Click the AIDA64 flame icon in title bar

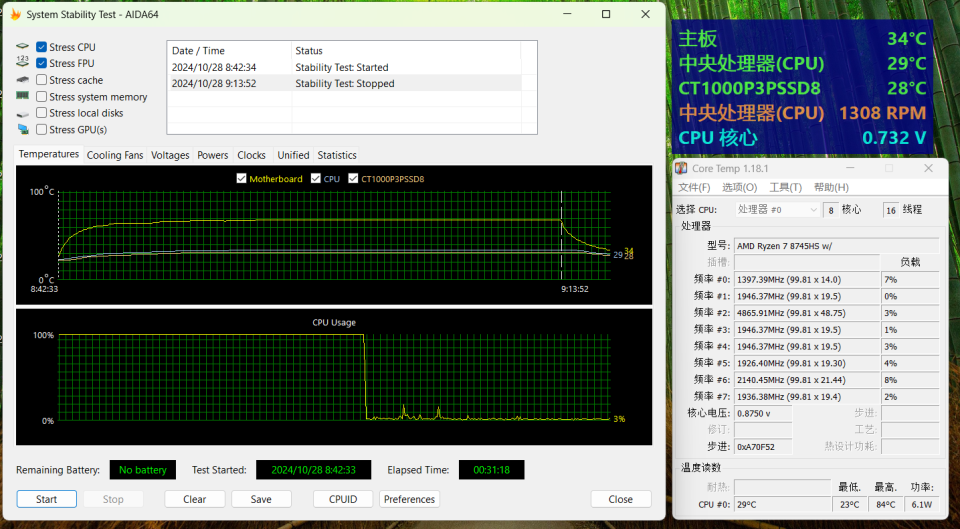15,14
